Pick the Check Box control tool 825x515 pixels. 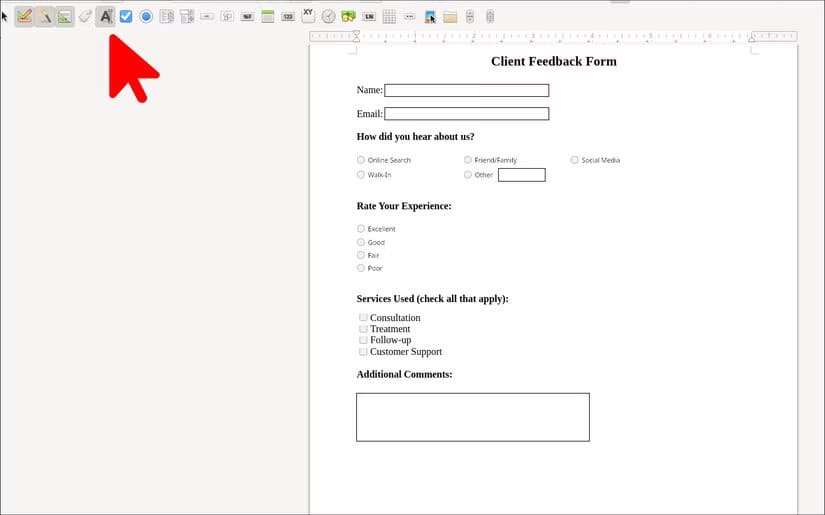tap(126, 16)
